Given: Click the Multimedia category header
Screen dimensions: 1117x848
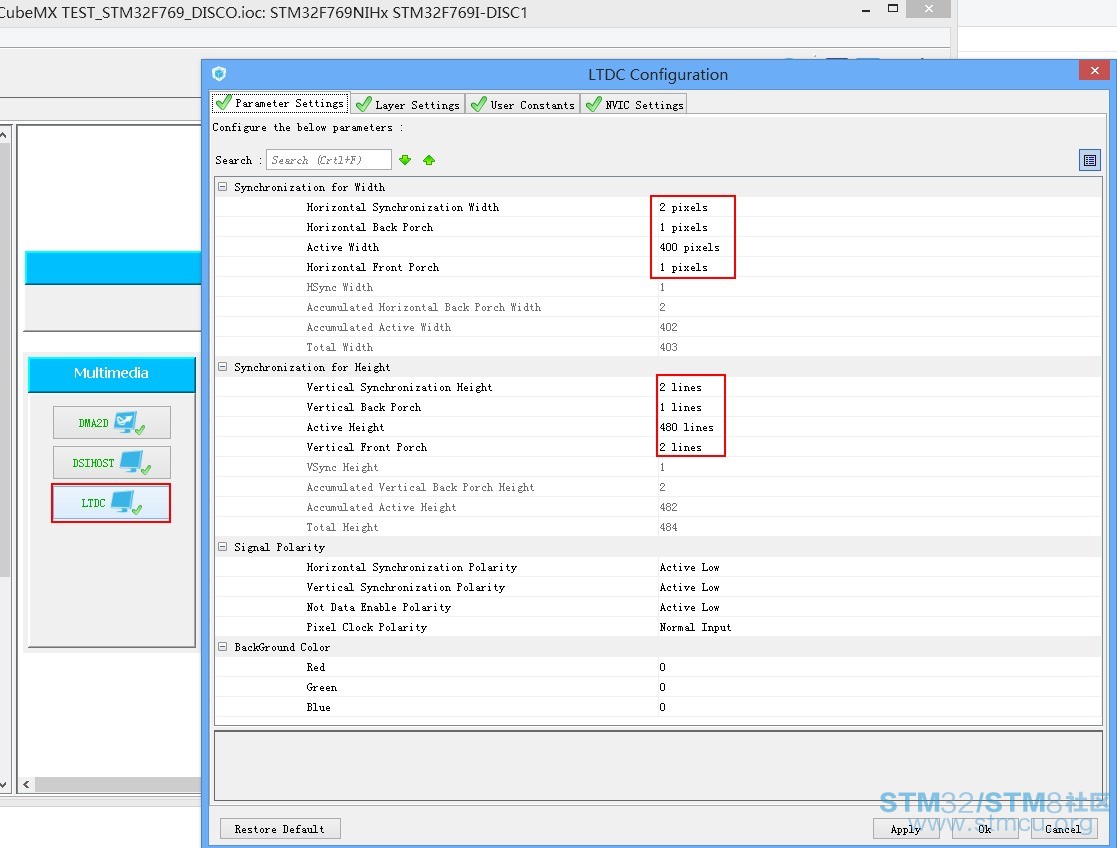Looking at the screenshot, I should coord(111,373).
